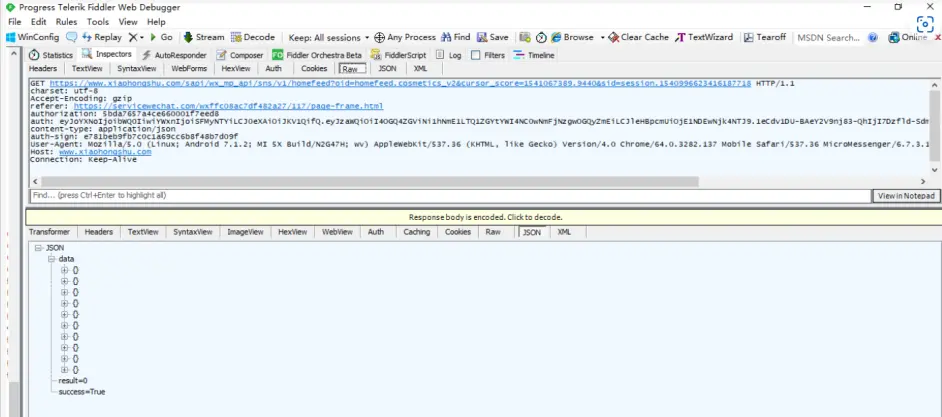
Task: Expand the first {} node under data
Action: click(64, 270)
